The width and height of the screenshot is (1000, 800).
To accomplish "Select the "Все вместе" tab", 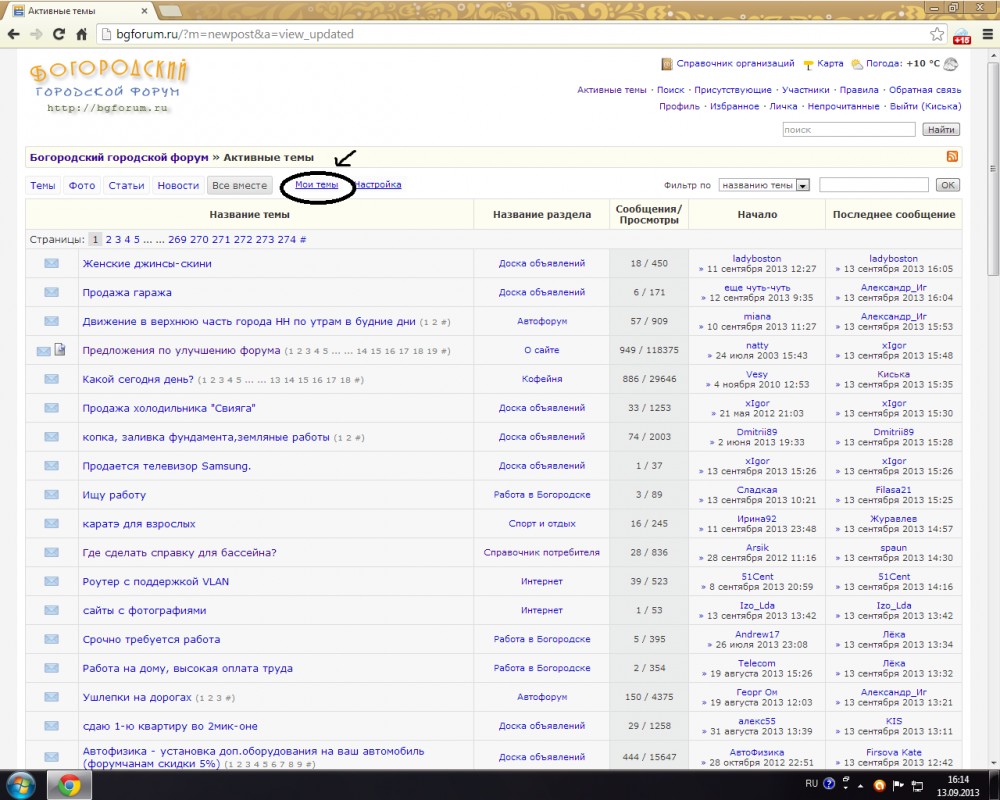I will (240, 186).
